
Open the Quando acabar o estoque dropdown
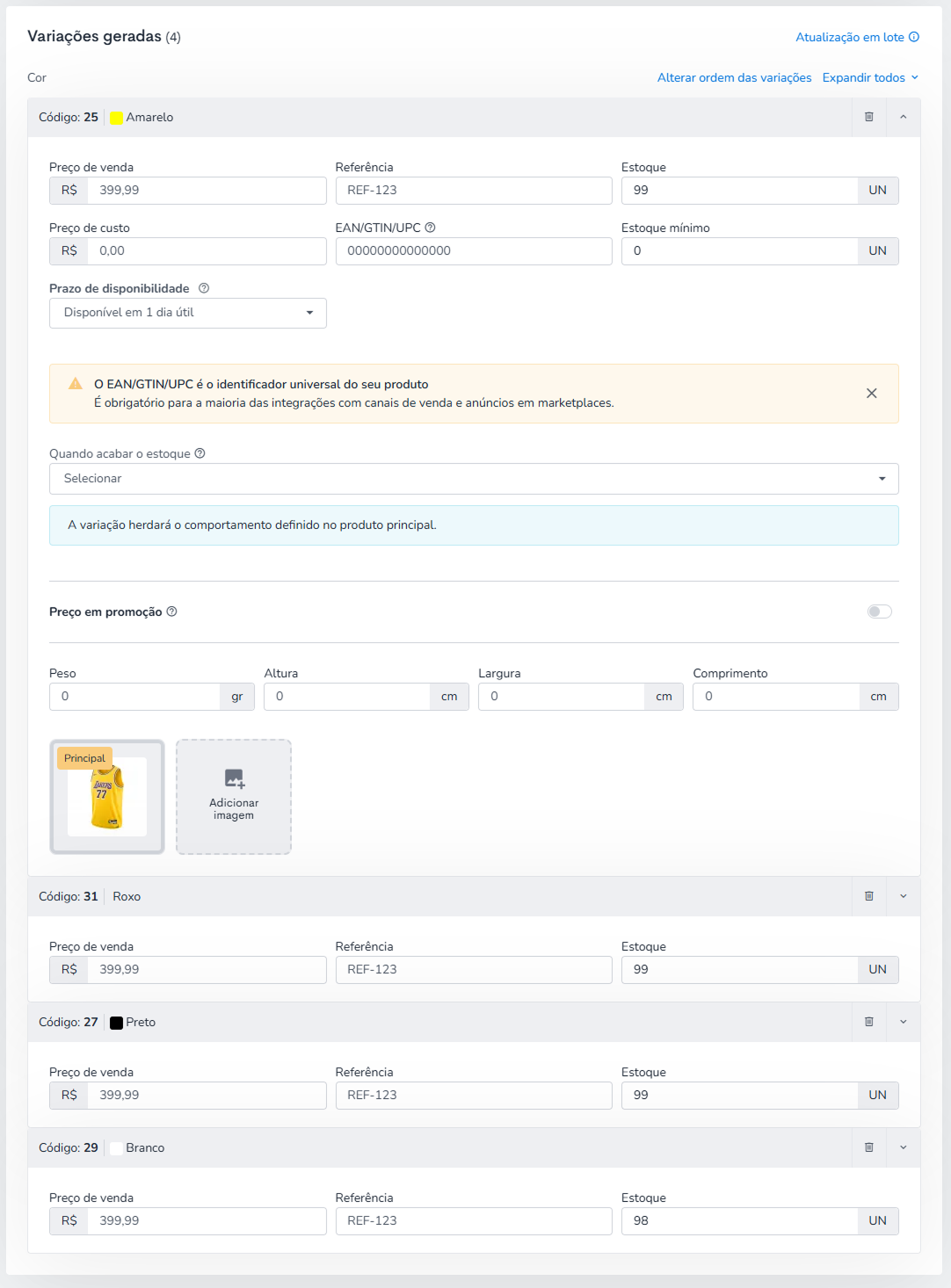click(x=474, y=479)
